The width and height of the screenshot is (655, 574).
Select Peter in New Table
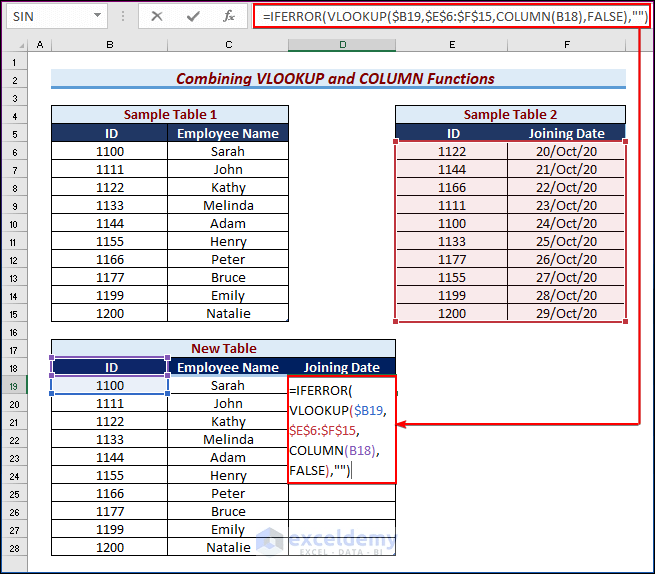click(228, 493)
